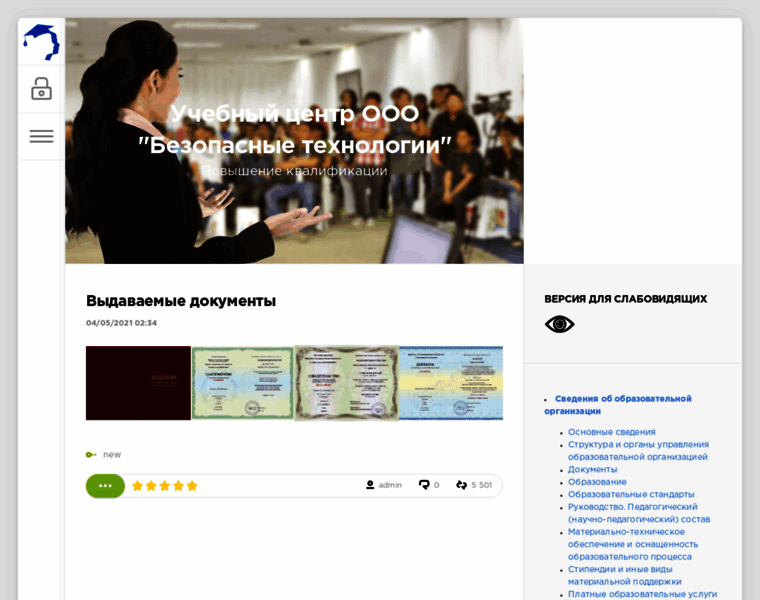Open 'Основные сведения' link
The height and width of the screenshot is (600, 760).
612,432
